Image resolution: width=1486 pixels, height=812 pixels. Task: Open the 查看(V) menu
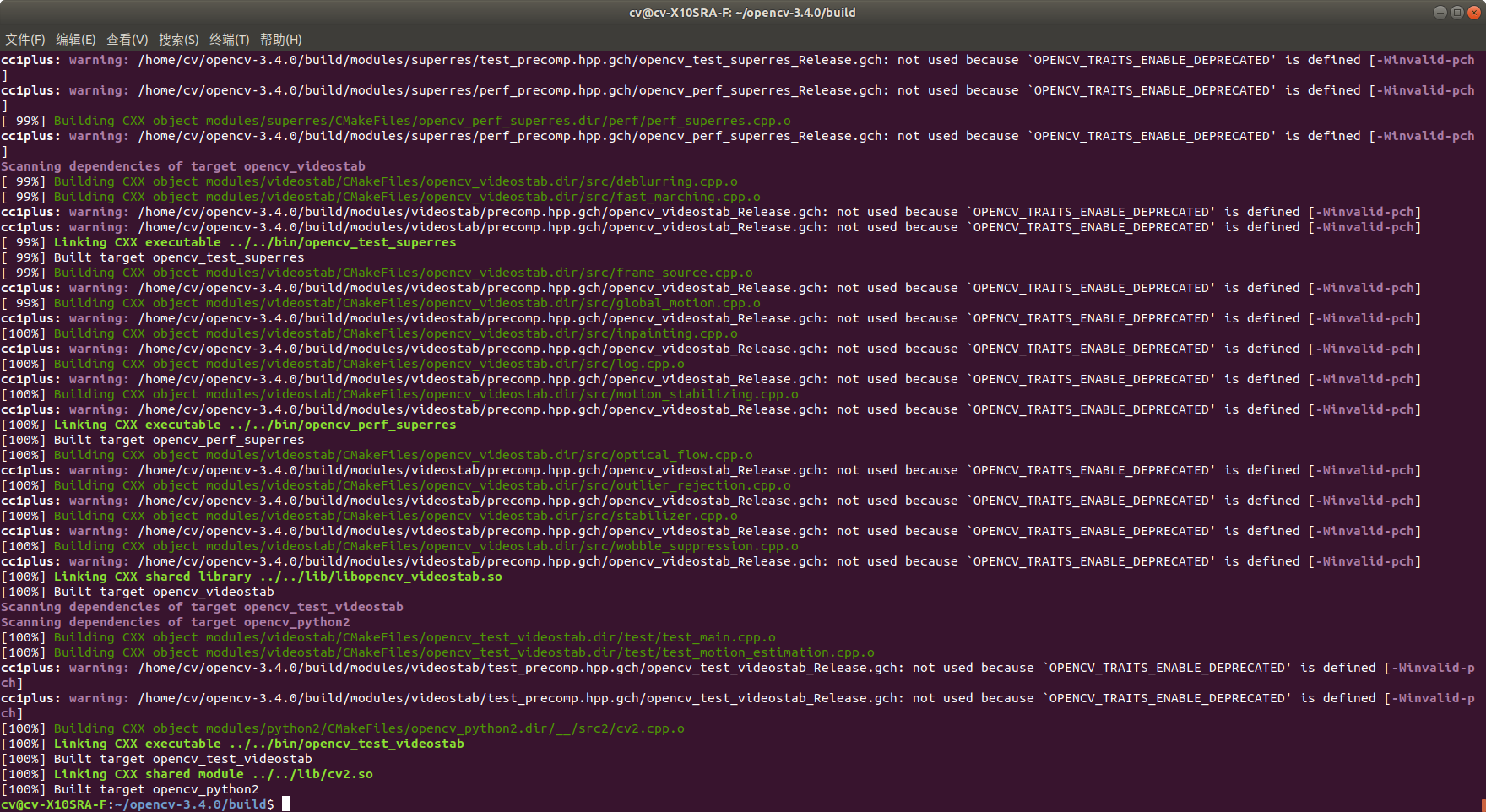[127, 40]
